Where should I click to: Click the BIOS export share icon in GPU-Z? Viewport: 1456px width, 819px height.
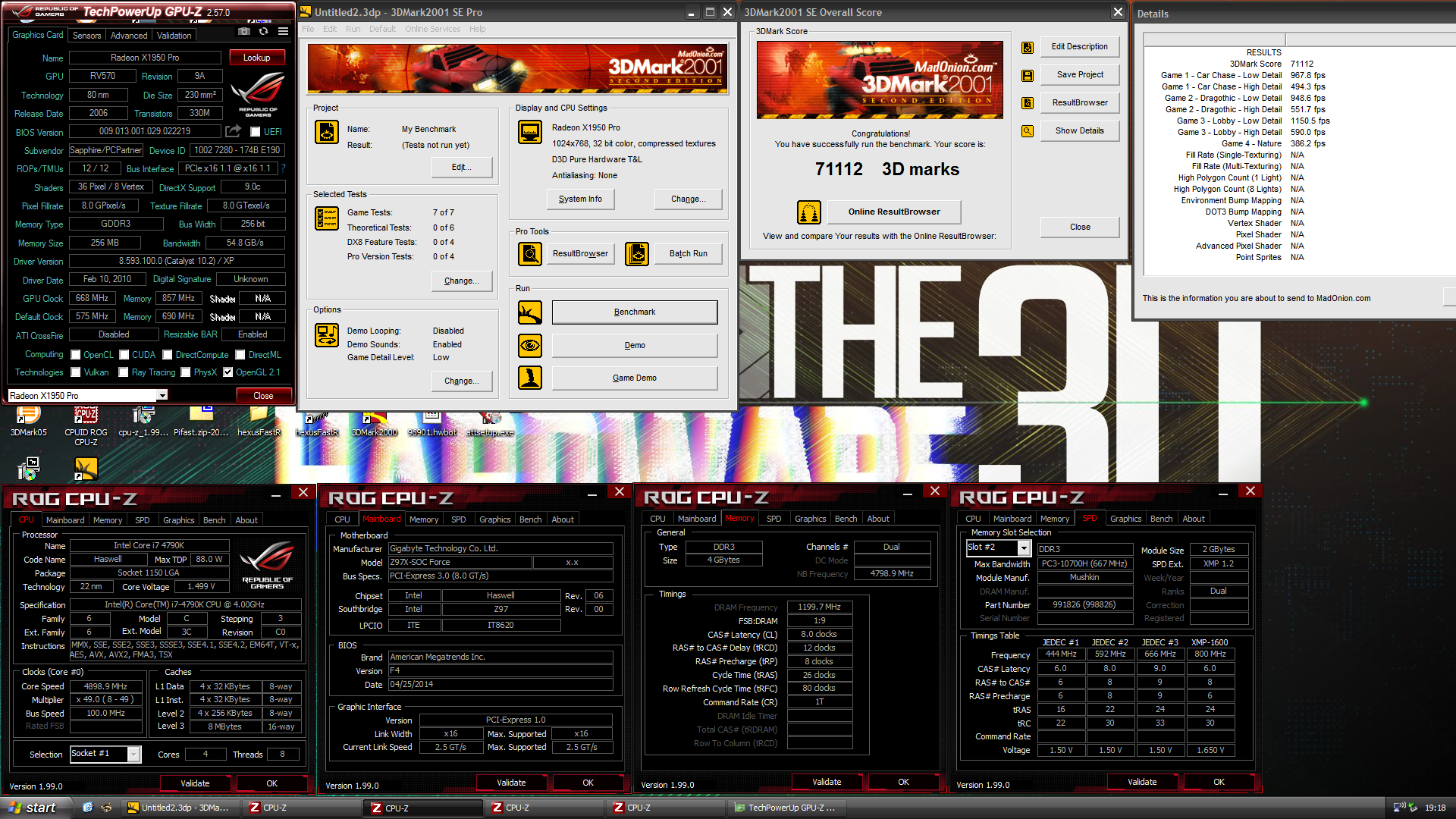pyautogui.click(x=234, y=131)
